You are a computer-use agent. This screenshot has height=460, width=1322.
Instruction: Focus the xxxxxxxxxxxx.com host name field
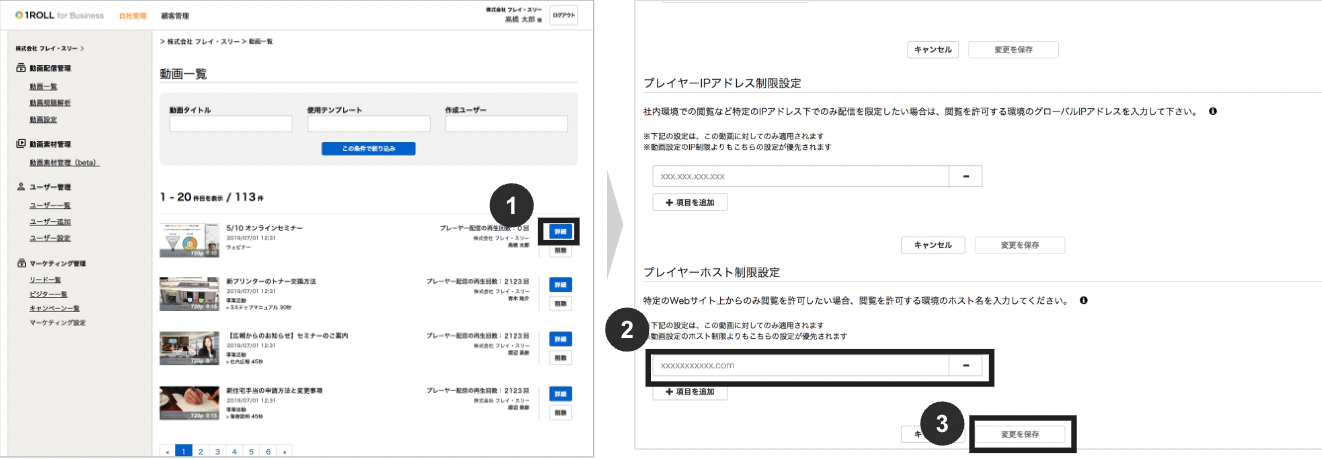[x=800, y=366]
